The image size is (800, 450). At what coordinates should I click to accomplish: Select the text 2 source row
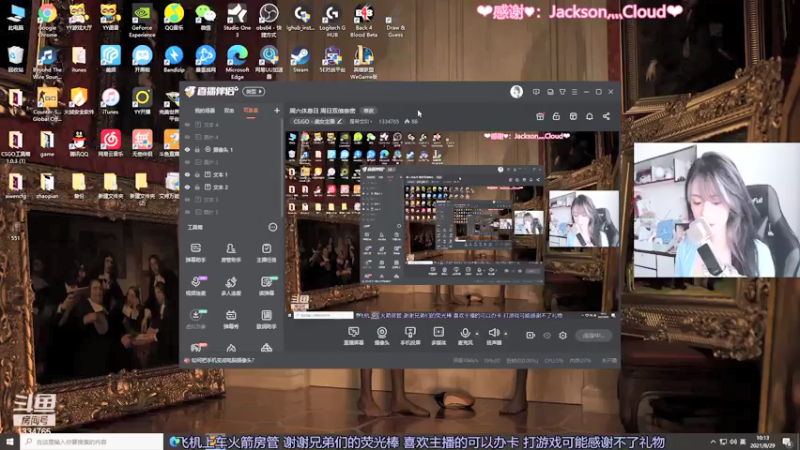pos(232,187)
